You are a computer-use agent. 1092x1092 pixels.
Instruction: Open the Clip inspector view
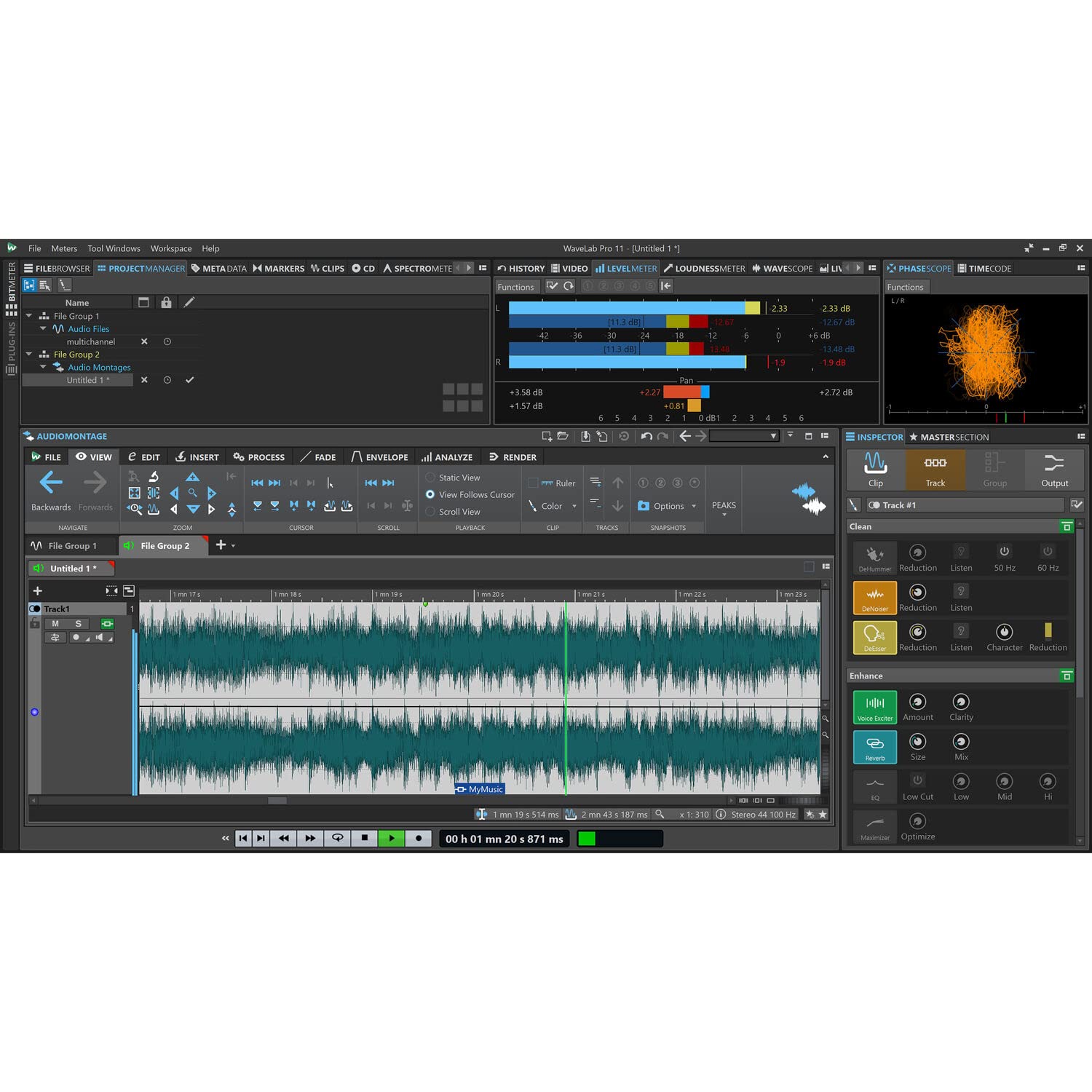876,469
